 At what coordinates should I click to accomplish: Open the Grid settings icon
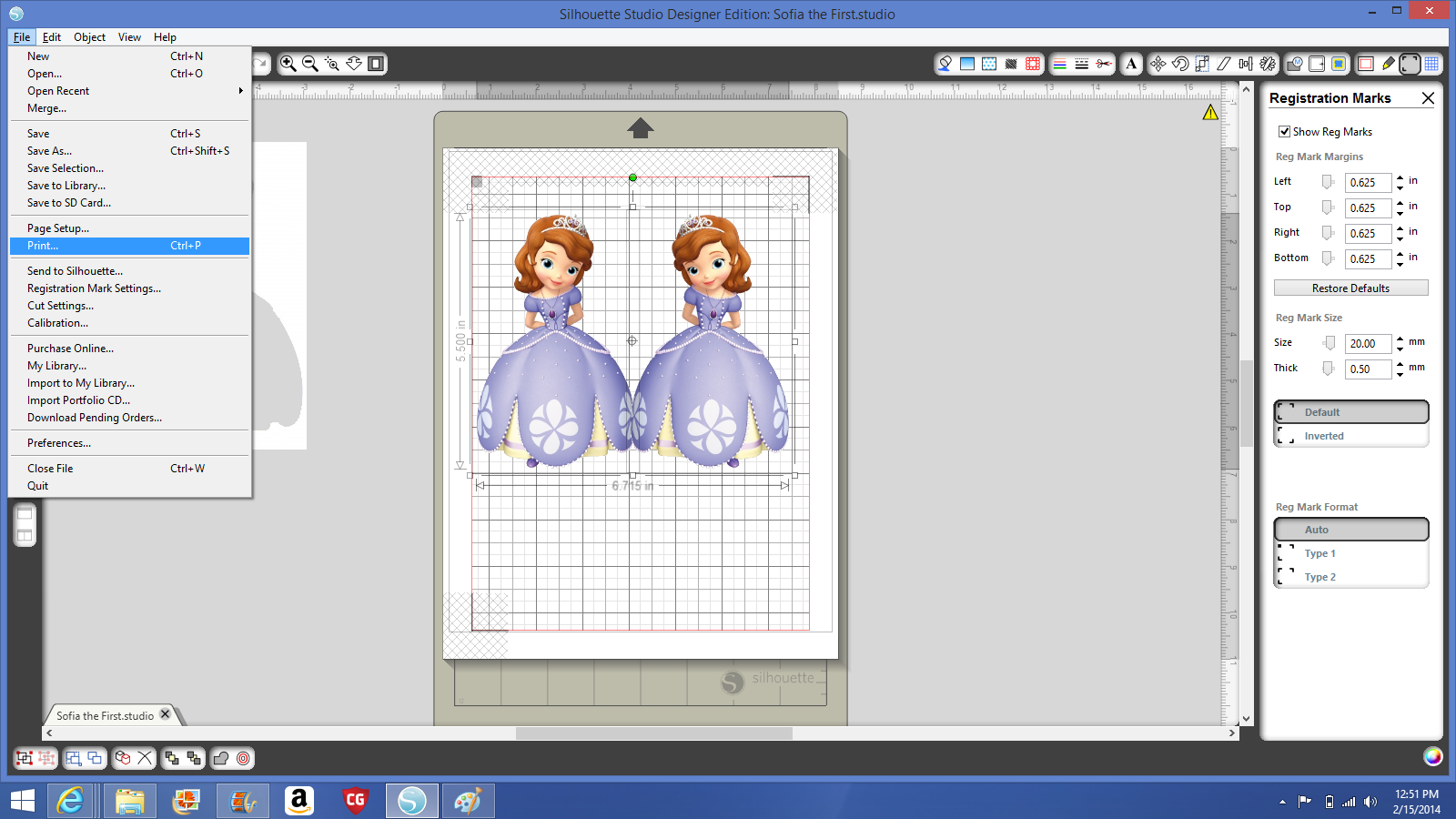[x=1431, y=64]
